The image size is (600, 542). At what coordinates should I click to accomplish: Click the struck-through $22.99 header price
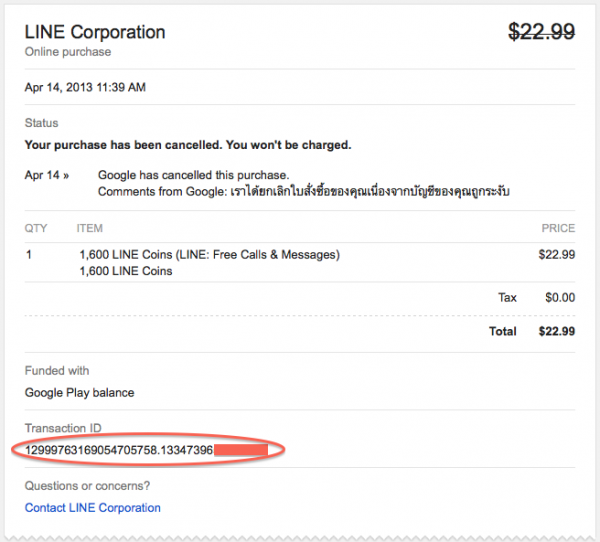click(541, 32)
